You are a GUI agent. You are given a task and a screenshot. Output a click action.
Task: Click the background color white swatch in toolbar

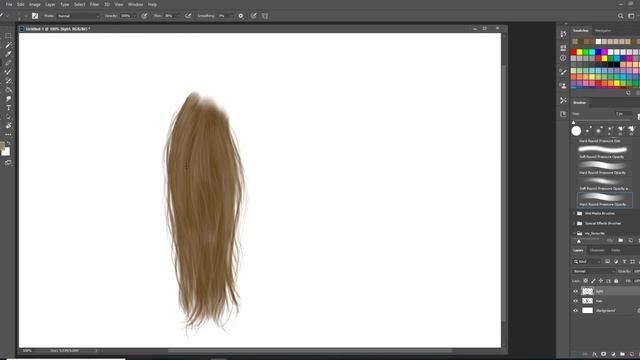point(6,152)
